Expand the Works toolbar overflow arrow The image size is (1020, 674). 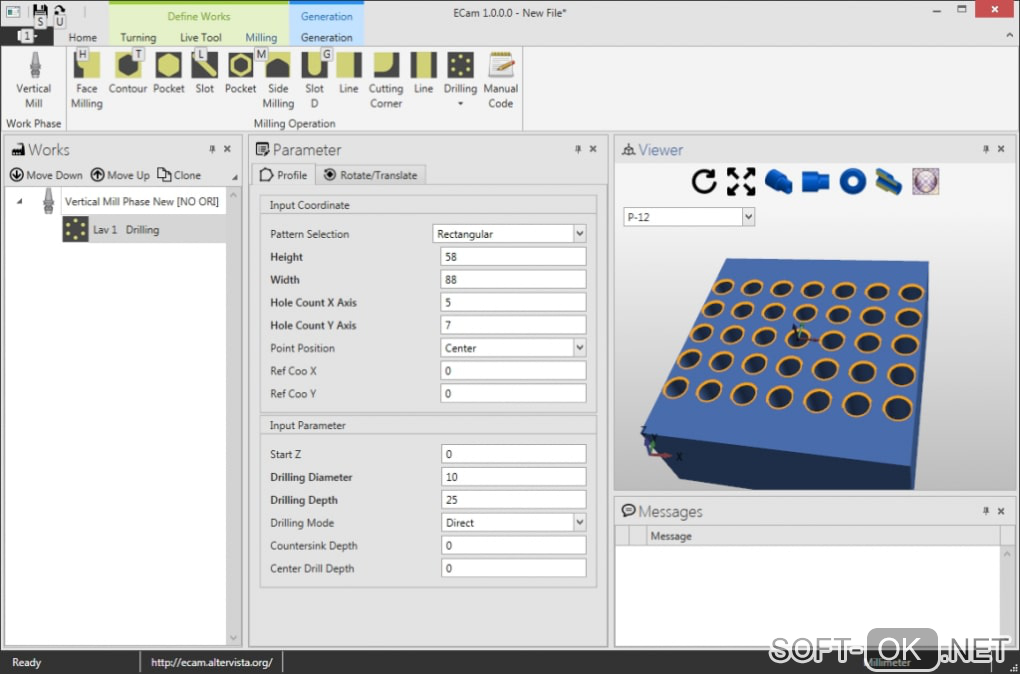235,177
